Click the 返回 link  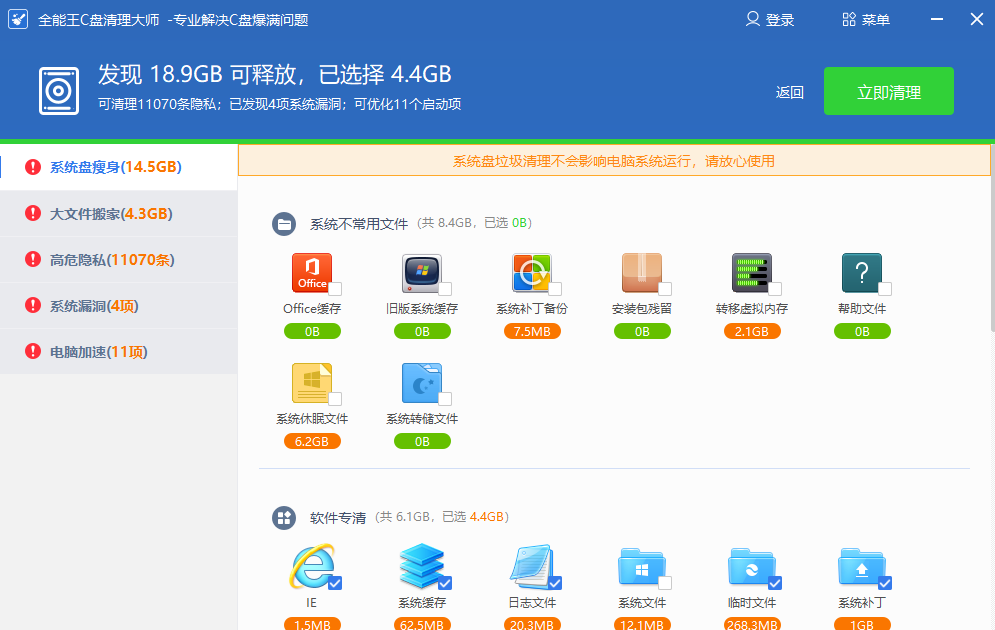coord(790,93)
